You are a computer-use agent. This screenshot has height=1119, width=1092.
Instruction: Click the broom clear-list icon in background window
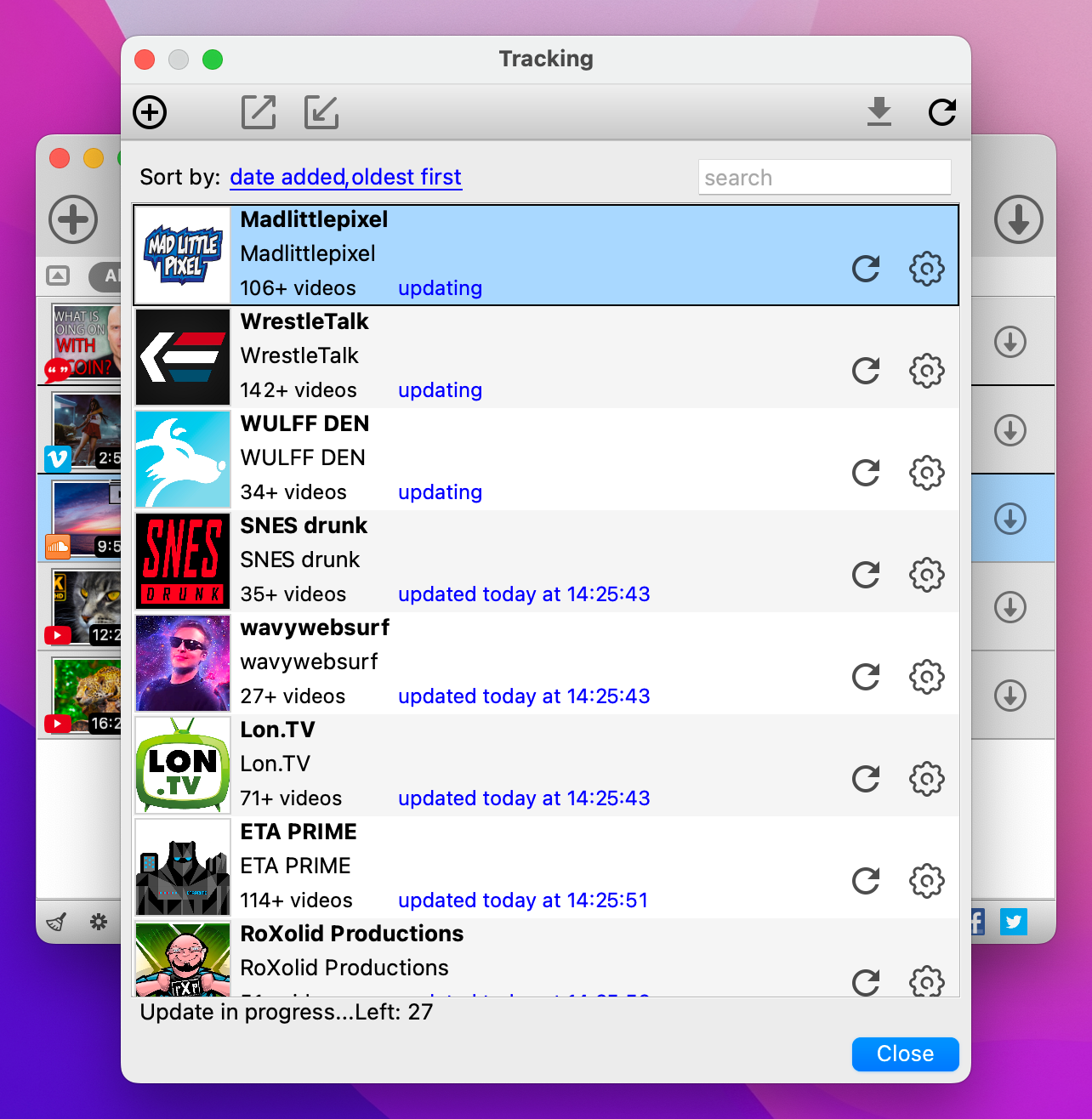pos(57,922)
